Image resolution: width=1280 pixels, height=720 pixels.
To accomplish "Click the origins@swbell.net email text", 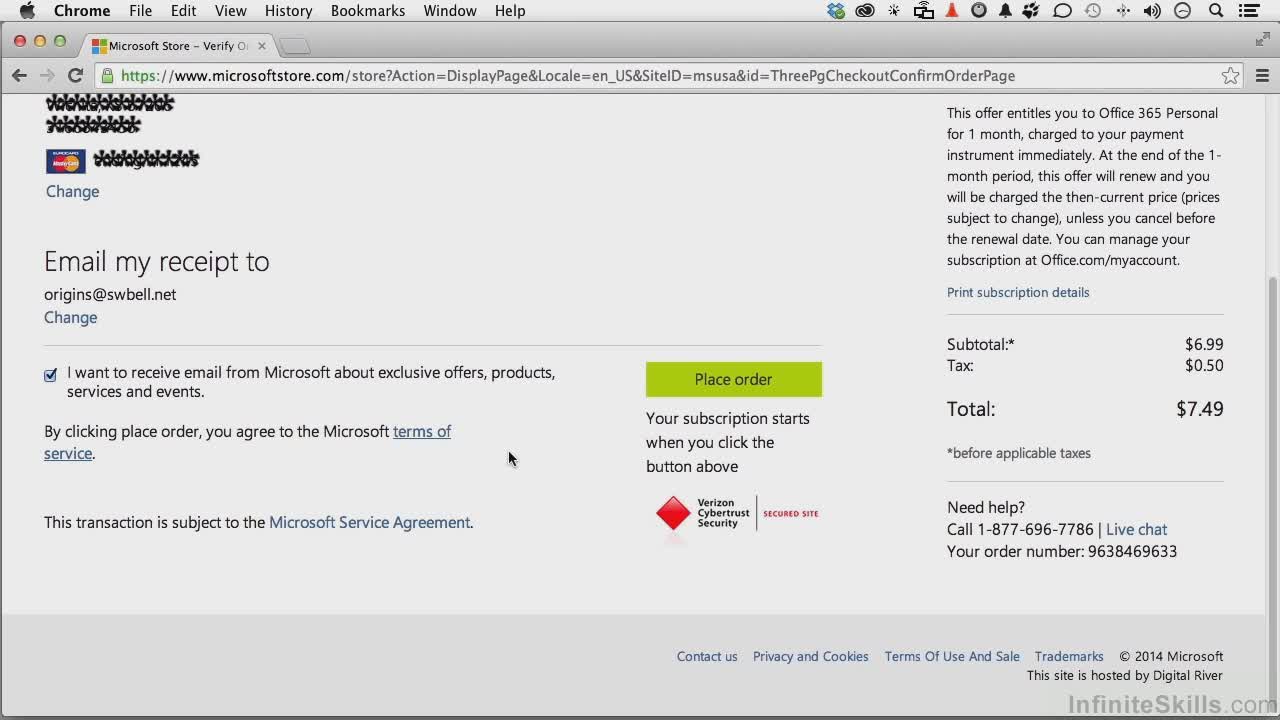I will pyautogui.click(x=110, y=294).
